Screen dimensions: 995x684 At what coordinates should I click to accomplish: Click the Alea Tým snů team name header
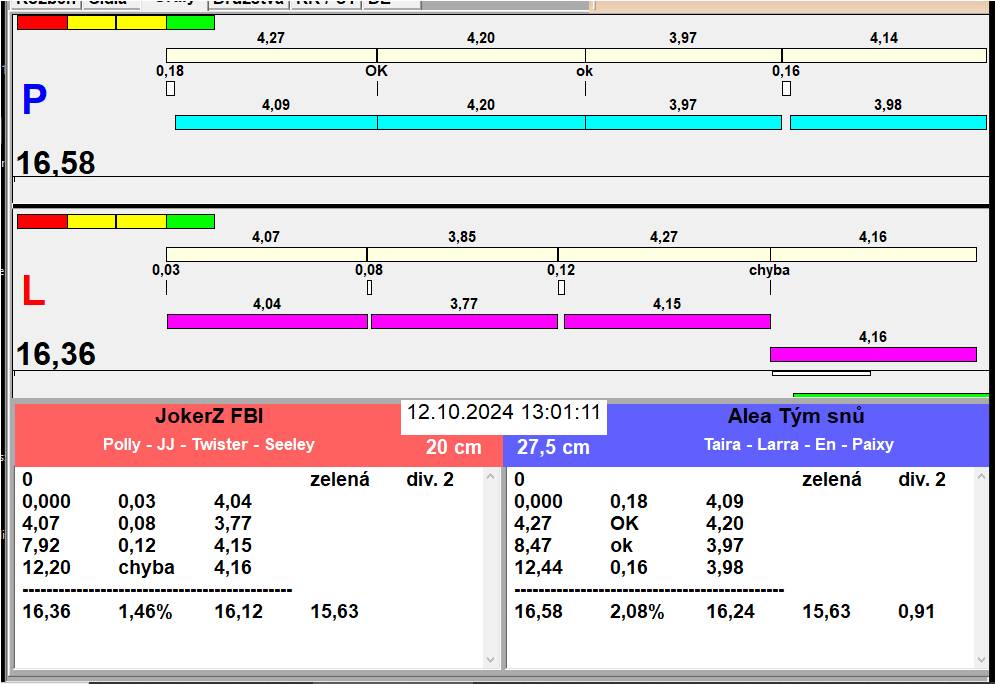(x=796, y=416)
